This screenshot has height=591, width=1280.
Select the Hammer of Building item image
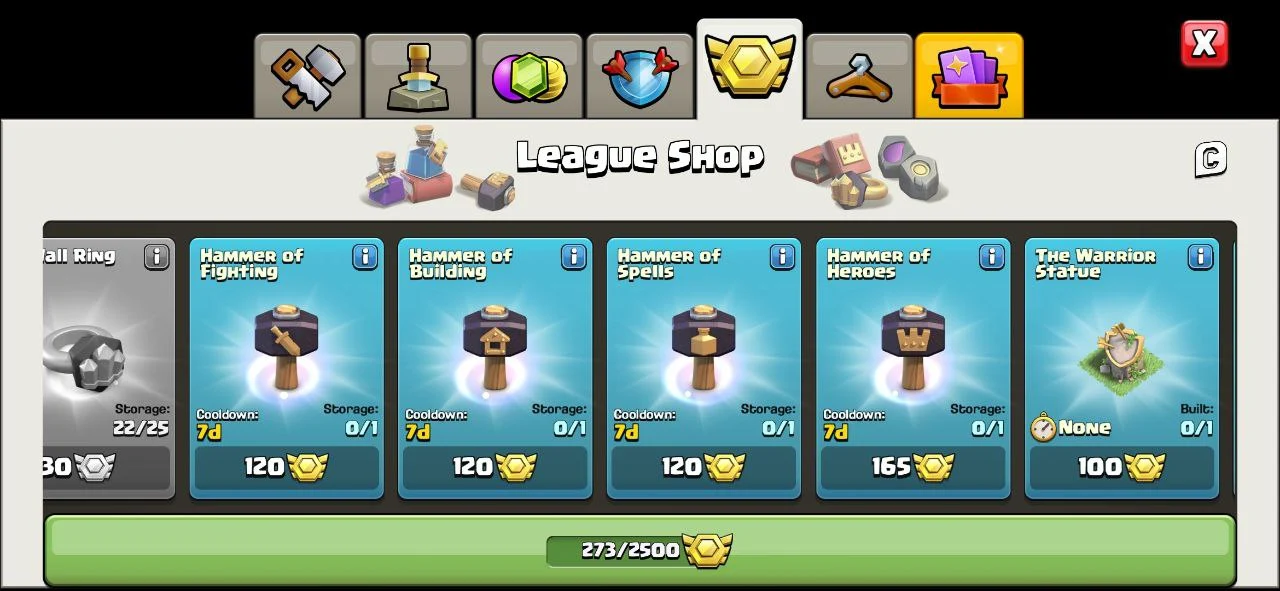tap(495, 347)
